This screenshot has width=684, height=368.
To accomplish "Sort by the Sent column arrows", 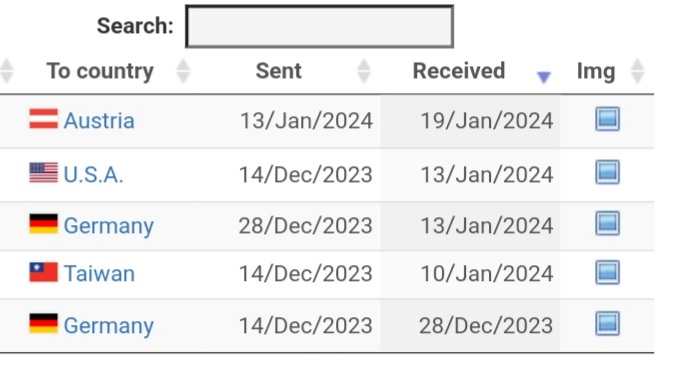I will point(364,71).
